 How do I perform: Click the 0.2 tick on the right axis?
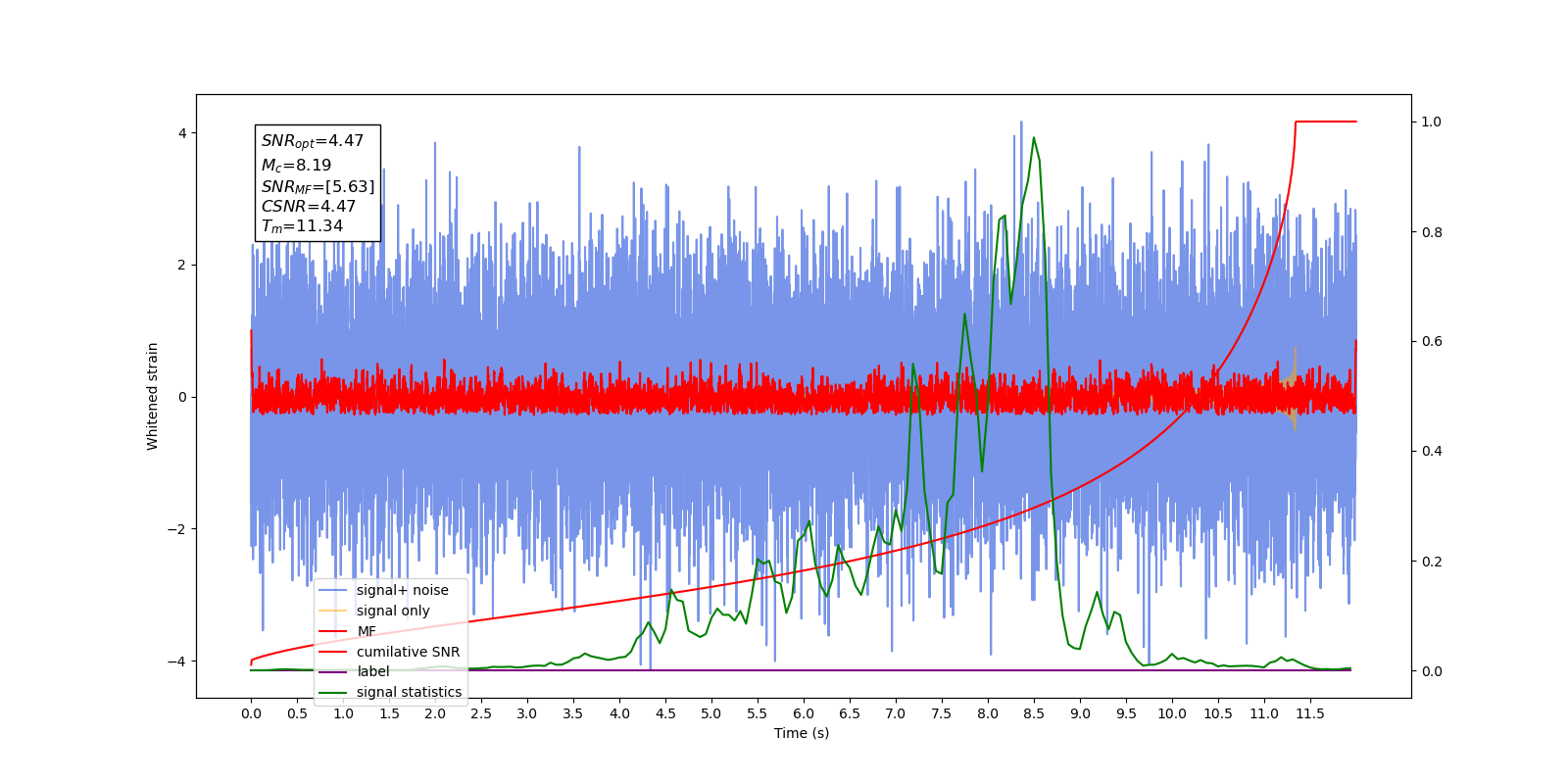click(1432, 562)
